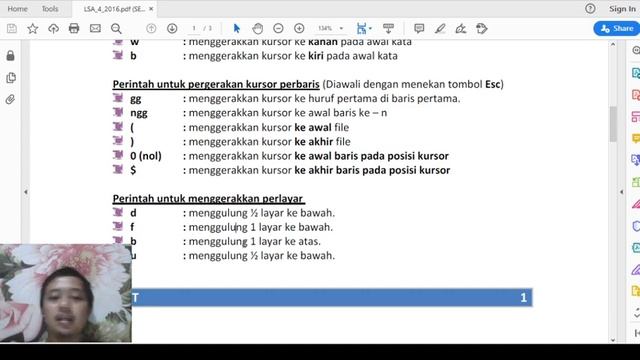Choose the hand pan tool

pos(258,29)
